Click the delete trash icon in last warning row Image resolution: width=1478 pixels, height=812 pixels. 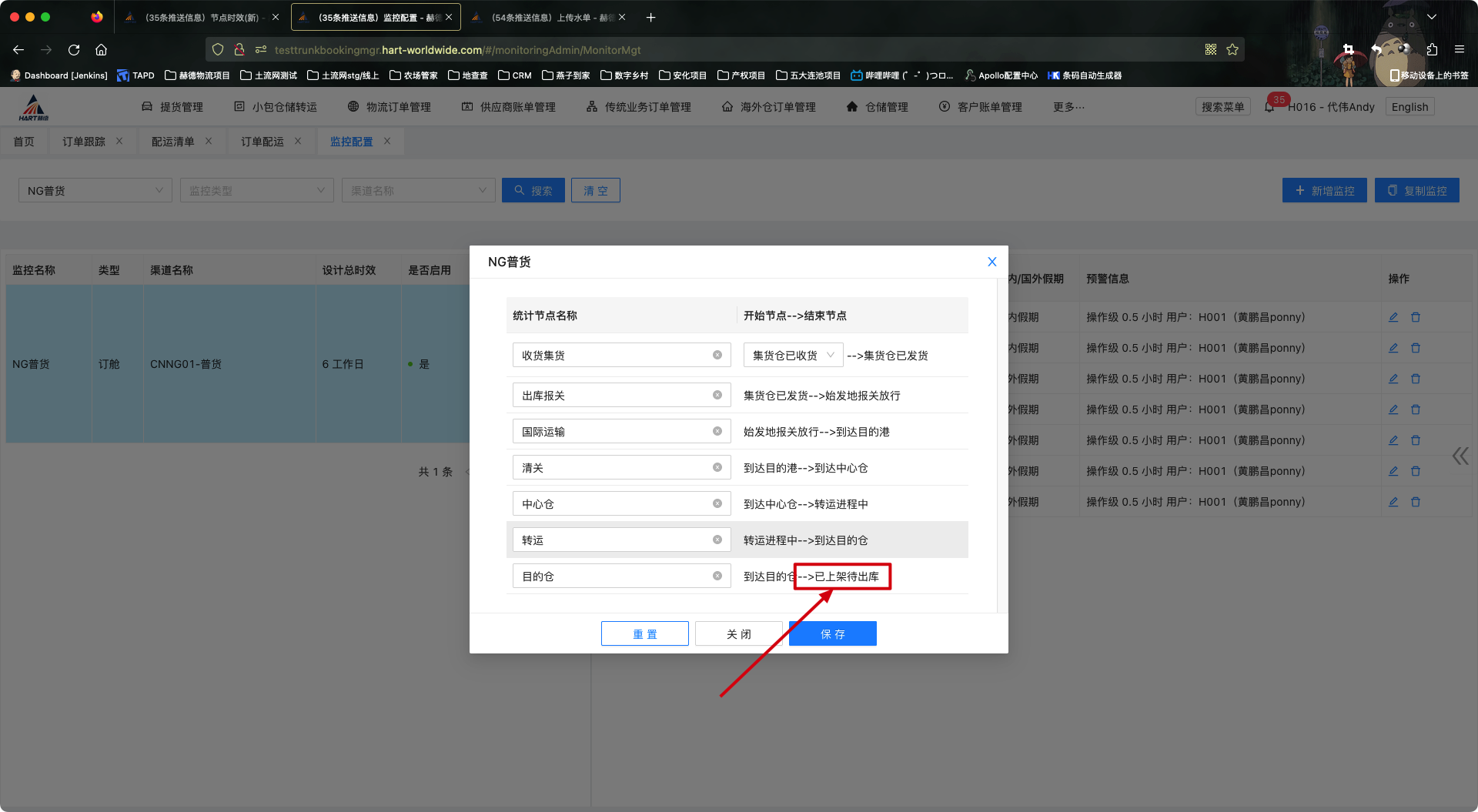tap(1415, 502)
